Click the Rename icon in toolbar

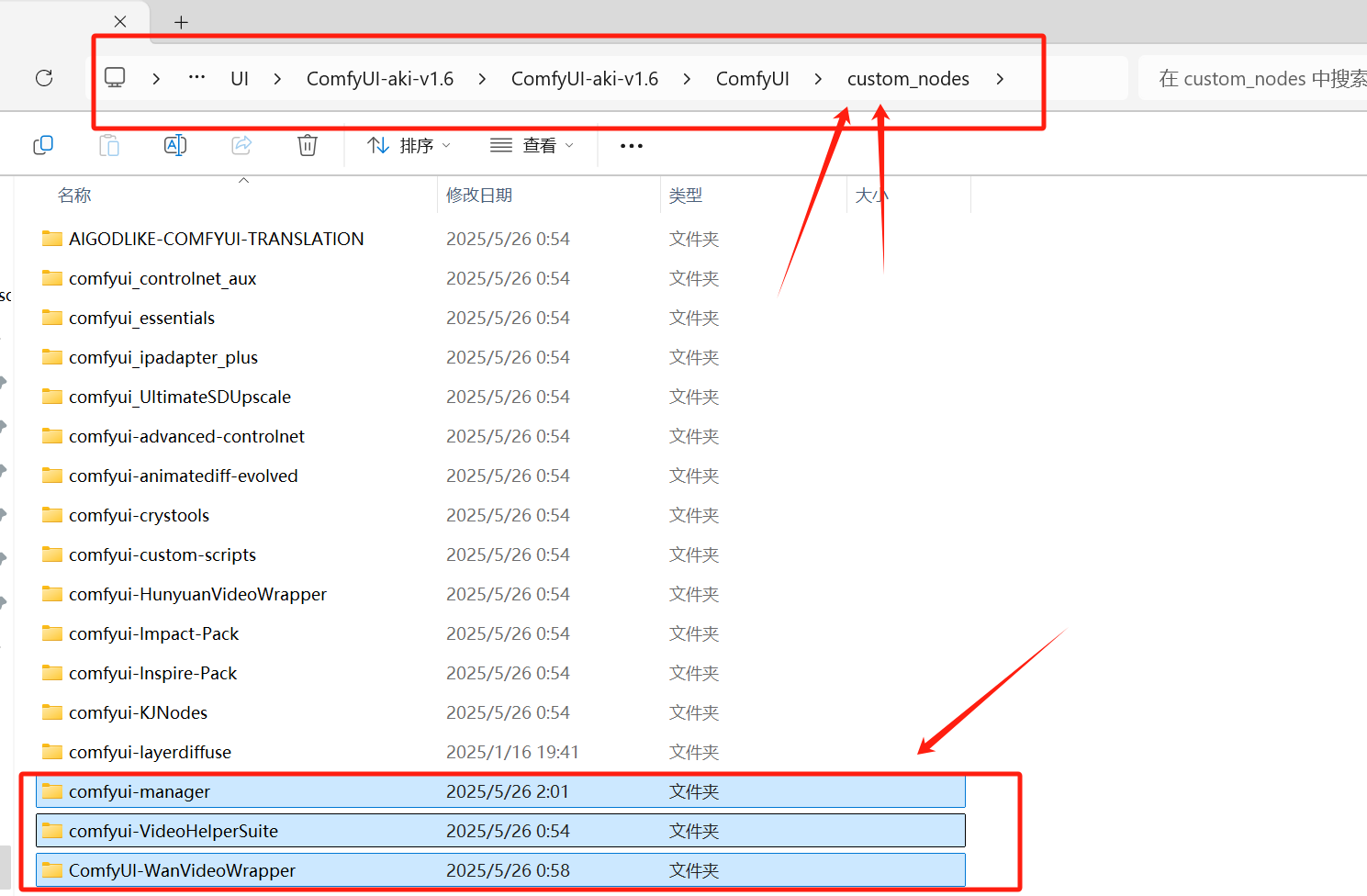(x=175, y=145)
